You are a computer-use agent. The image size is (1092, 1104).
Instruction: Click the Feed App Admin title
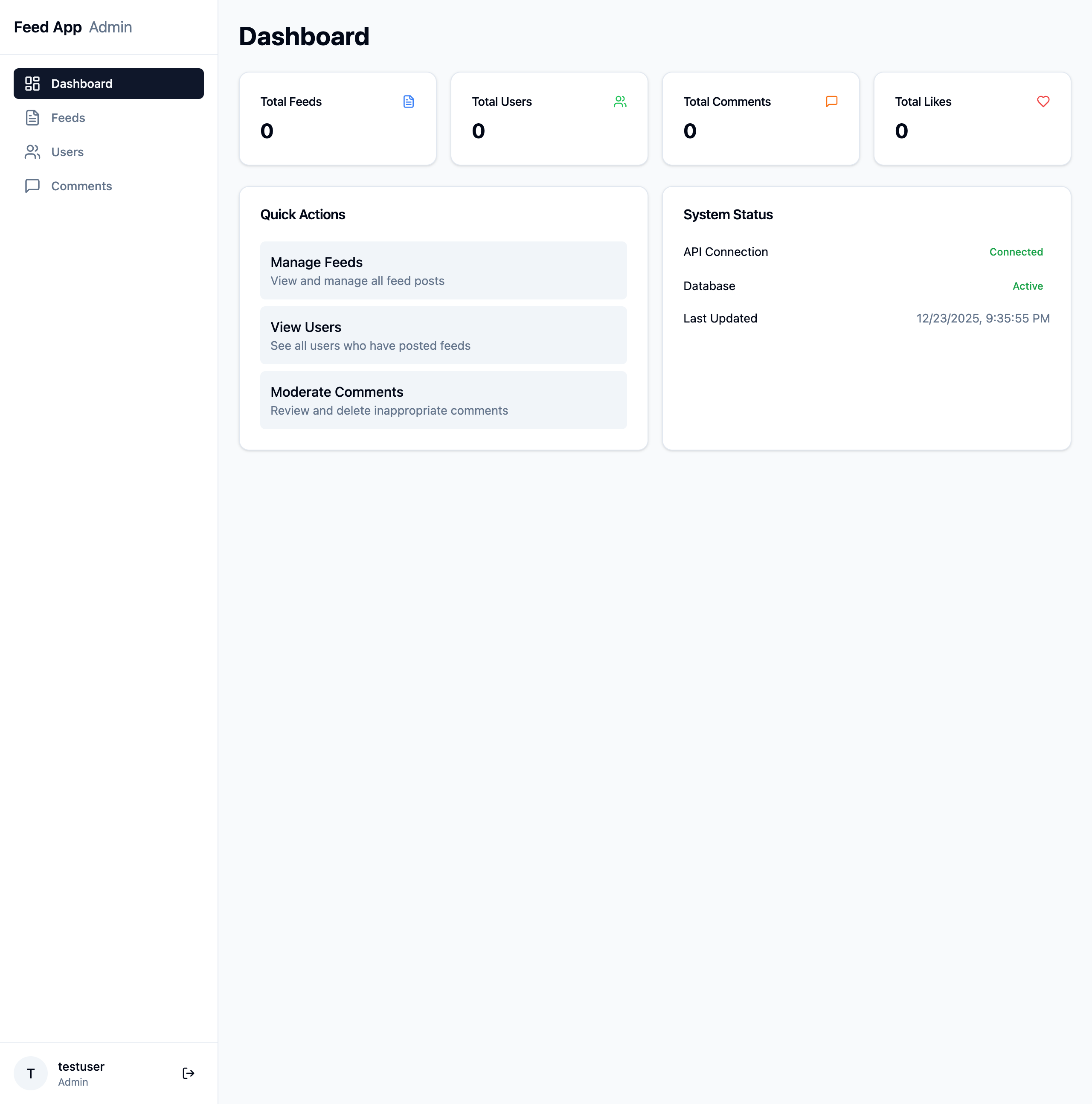pyautogui.click(x=73, y=27)
